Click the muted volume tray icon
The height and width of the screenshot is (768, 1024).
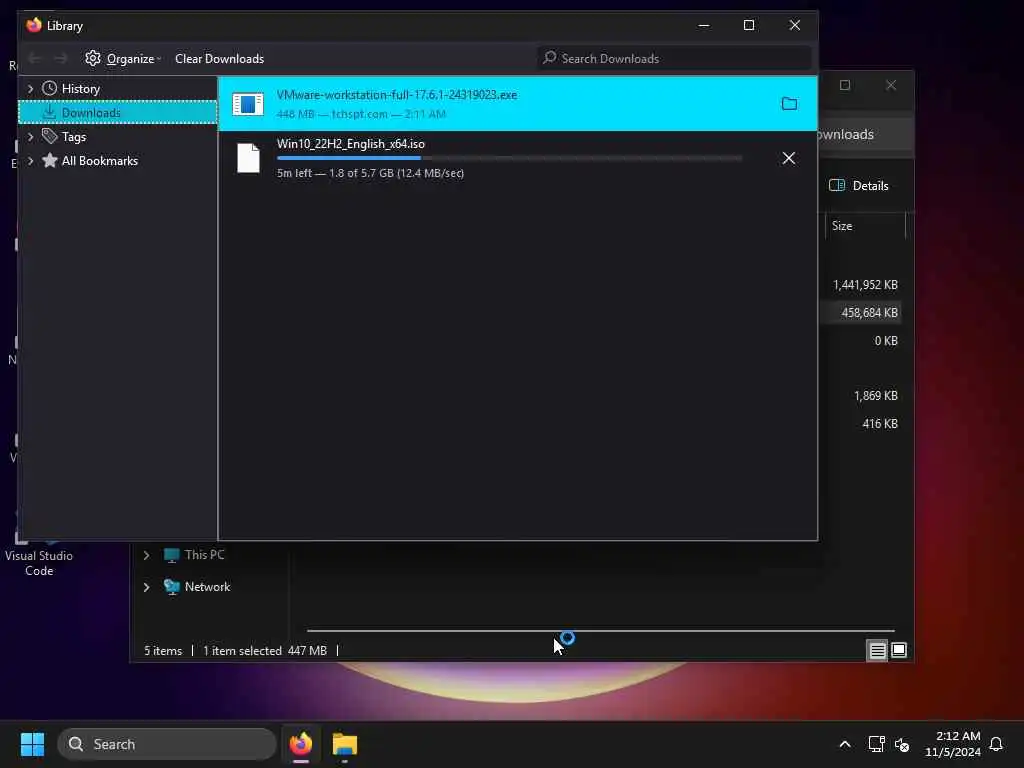[902, 744]
